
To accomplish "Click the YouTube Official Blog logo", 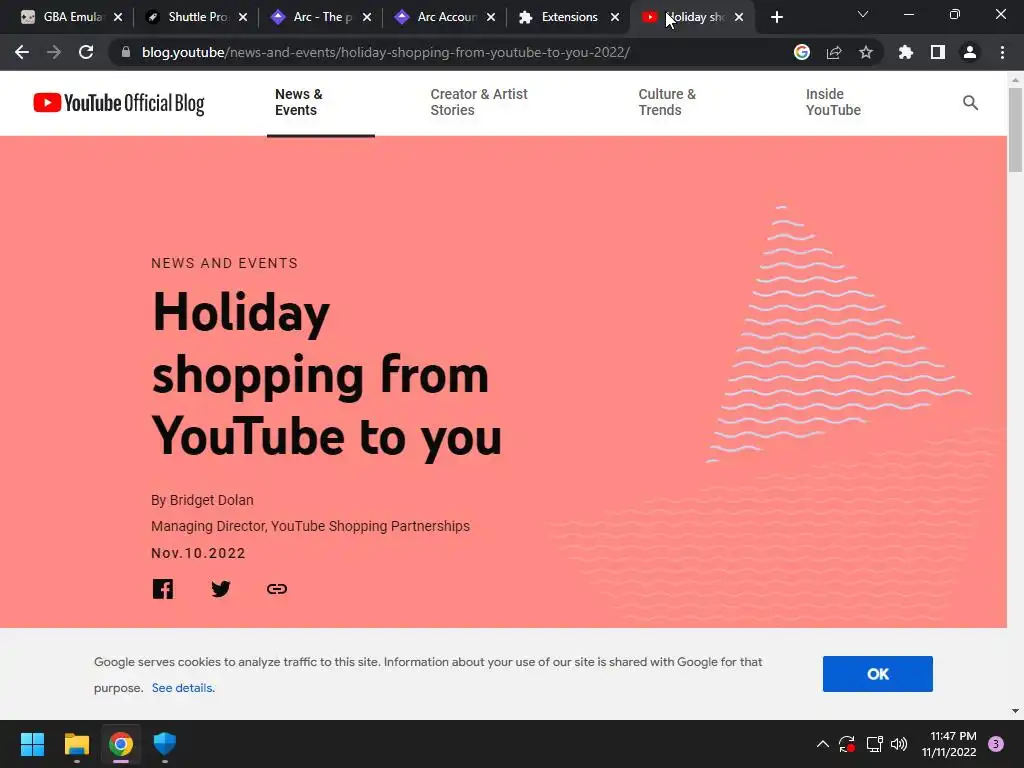I will point(119,103).
